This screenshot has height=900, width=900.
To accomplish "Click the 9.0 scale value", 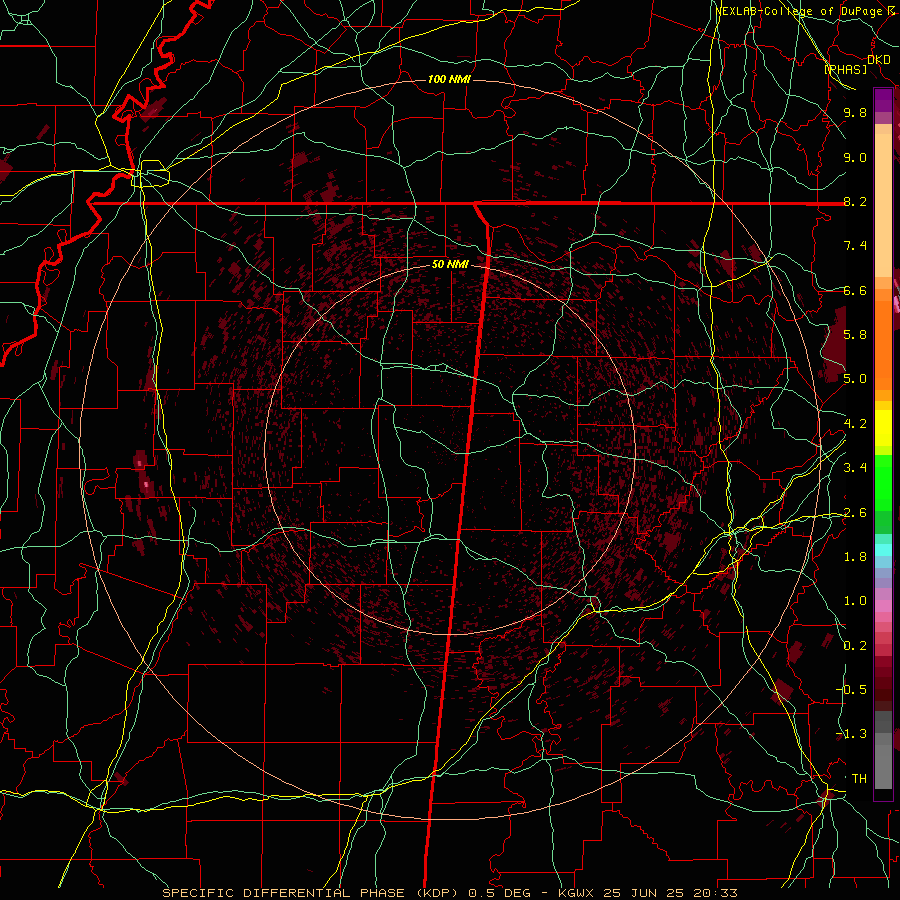I will point(855,157).
